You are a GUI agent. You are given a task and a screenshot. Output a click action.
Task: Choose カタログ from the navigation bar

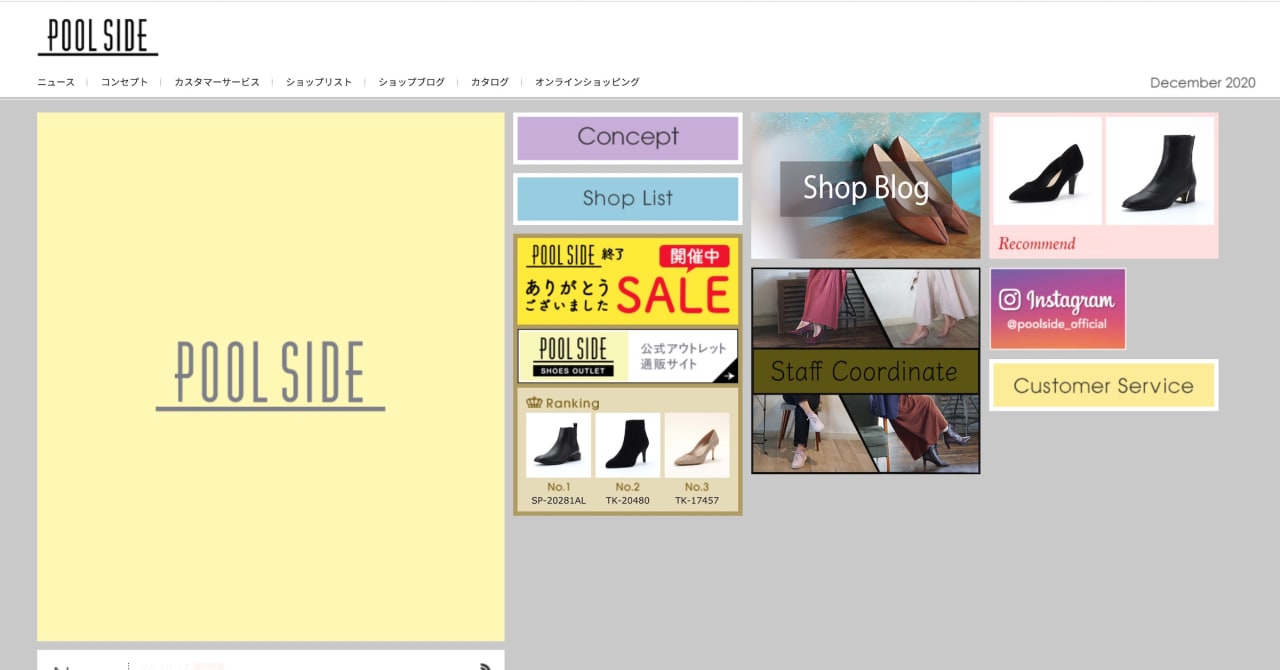(x=490, y=82)
